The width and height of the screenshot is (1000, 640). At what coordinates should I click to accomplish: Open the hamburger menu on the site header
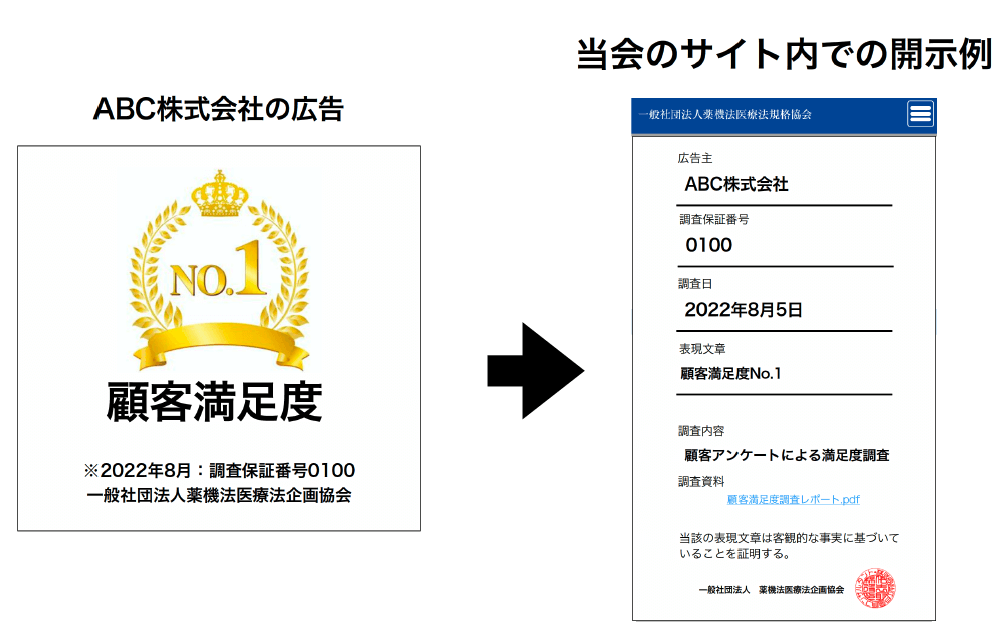click(x=920, y=114)
